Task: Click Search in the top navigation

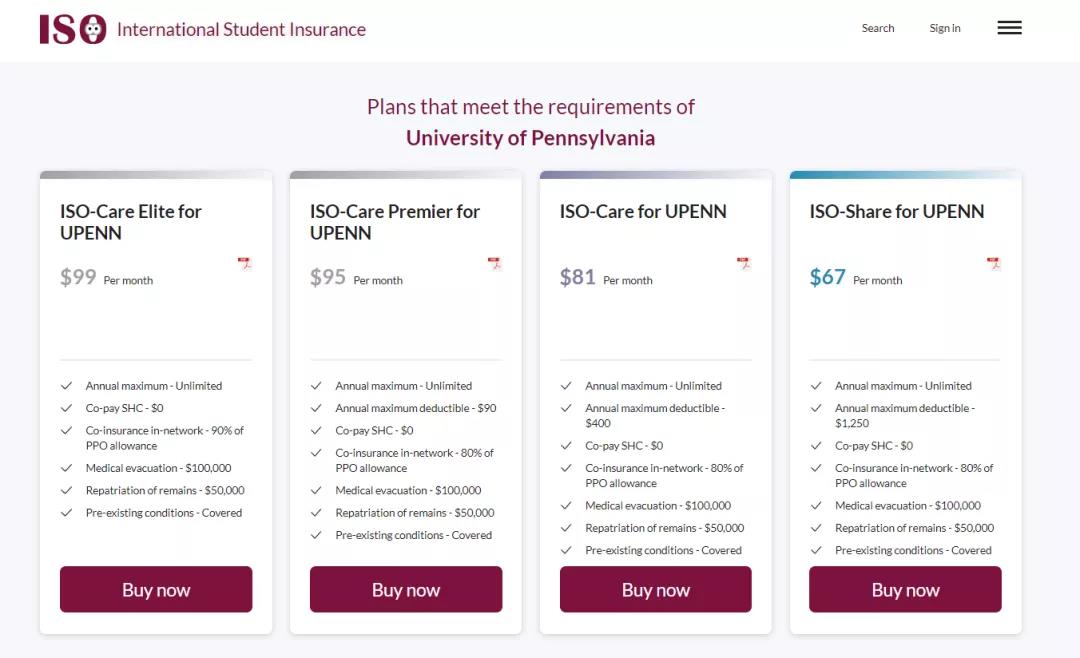Action: pos(878,28)
